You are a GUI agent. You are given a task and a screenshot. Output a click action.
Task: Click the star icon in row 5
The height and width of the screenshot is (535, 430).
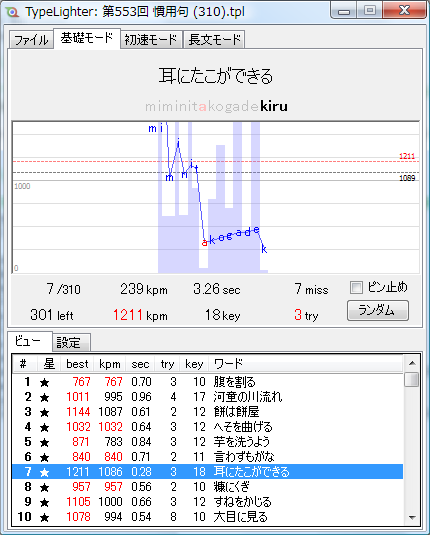click(x=44, y=443)
